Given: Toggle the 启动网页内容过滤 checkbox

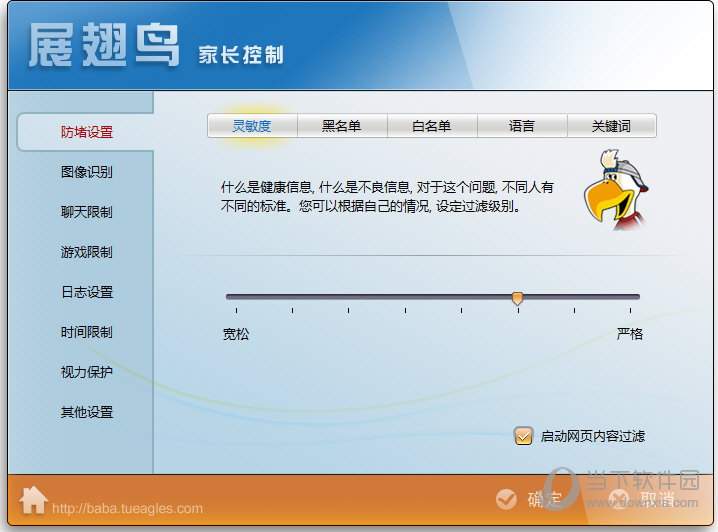Looking at the screenshot, I should pos(523,436).
